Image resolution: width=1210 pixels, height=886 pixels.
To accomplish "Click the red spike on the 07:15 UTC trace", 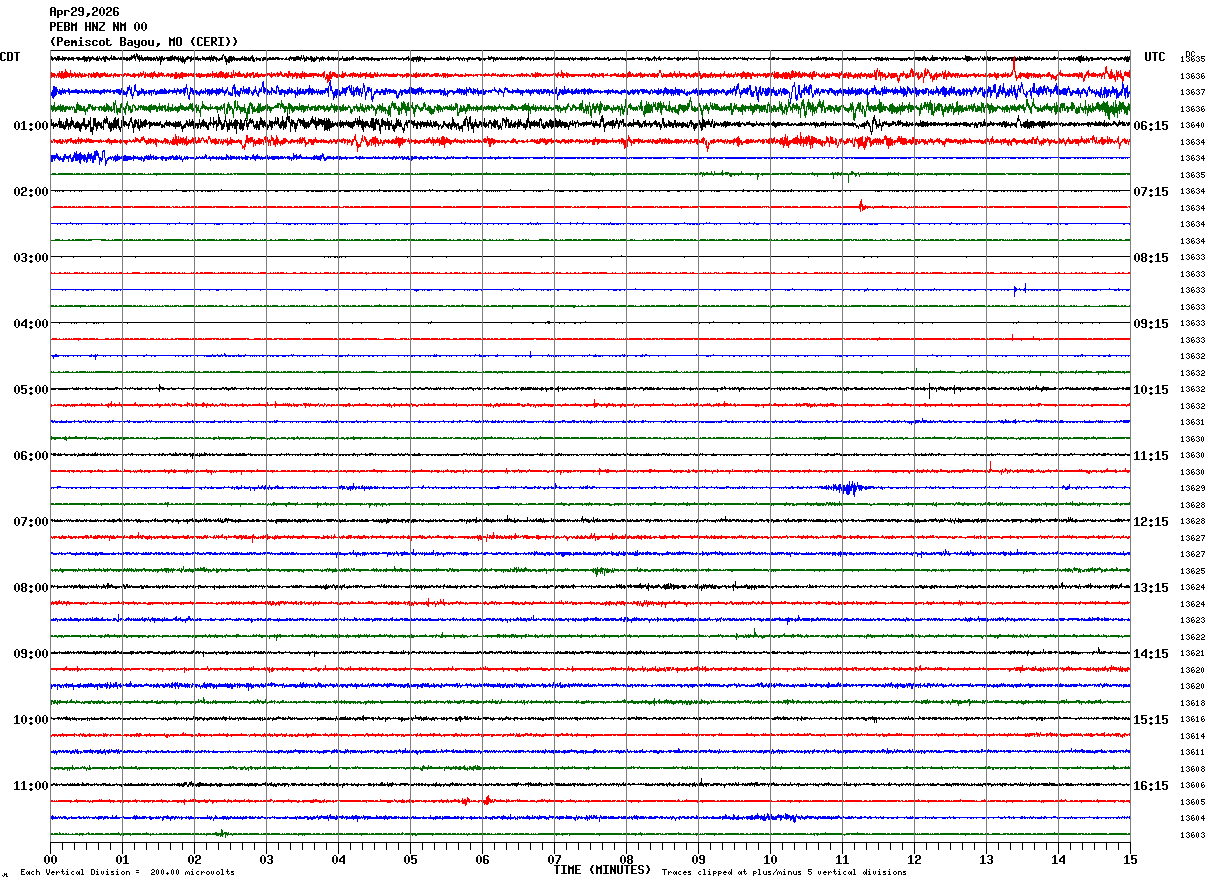I will [862, 206].
